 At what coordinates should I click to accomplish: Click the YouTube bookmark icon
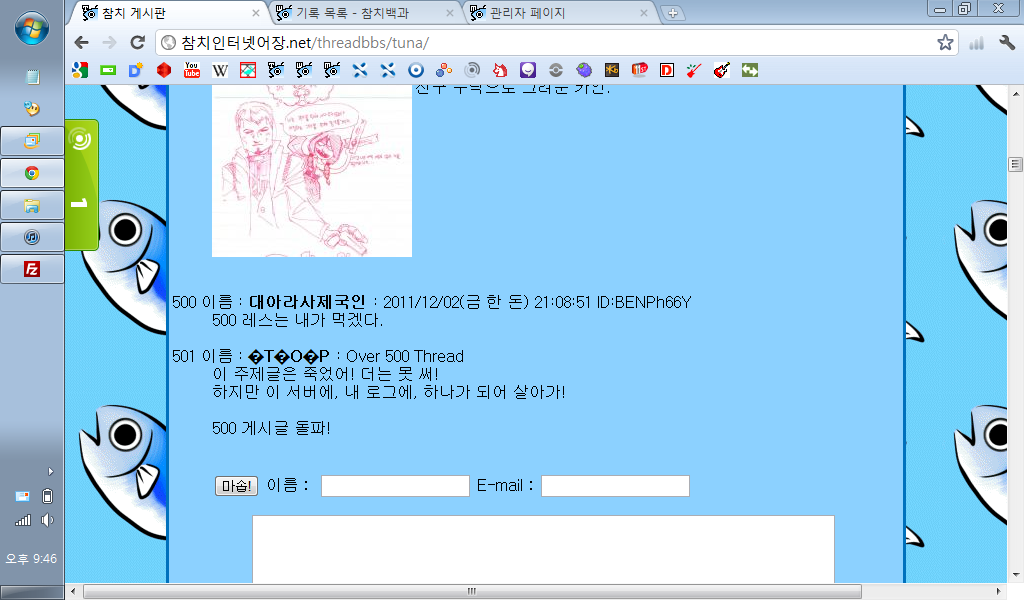(x=192, y=70)
